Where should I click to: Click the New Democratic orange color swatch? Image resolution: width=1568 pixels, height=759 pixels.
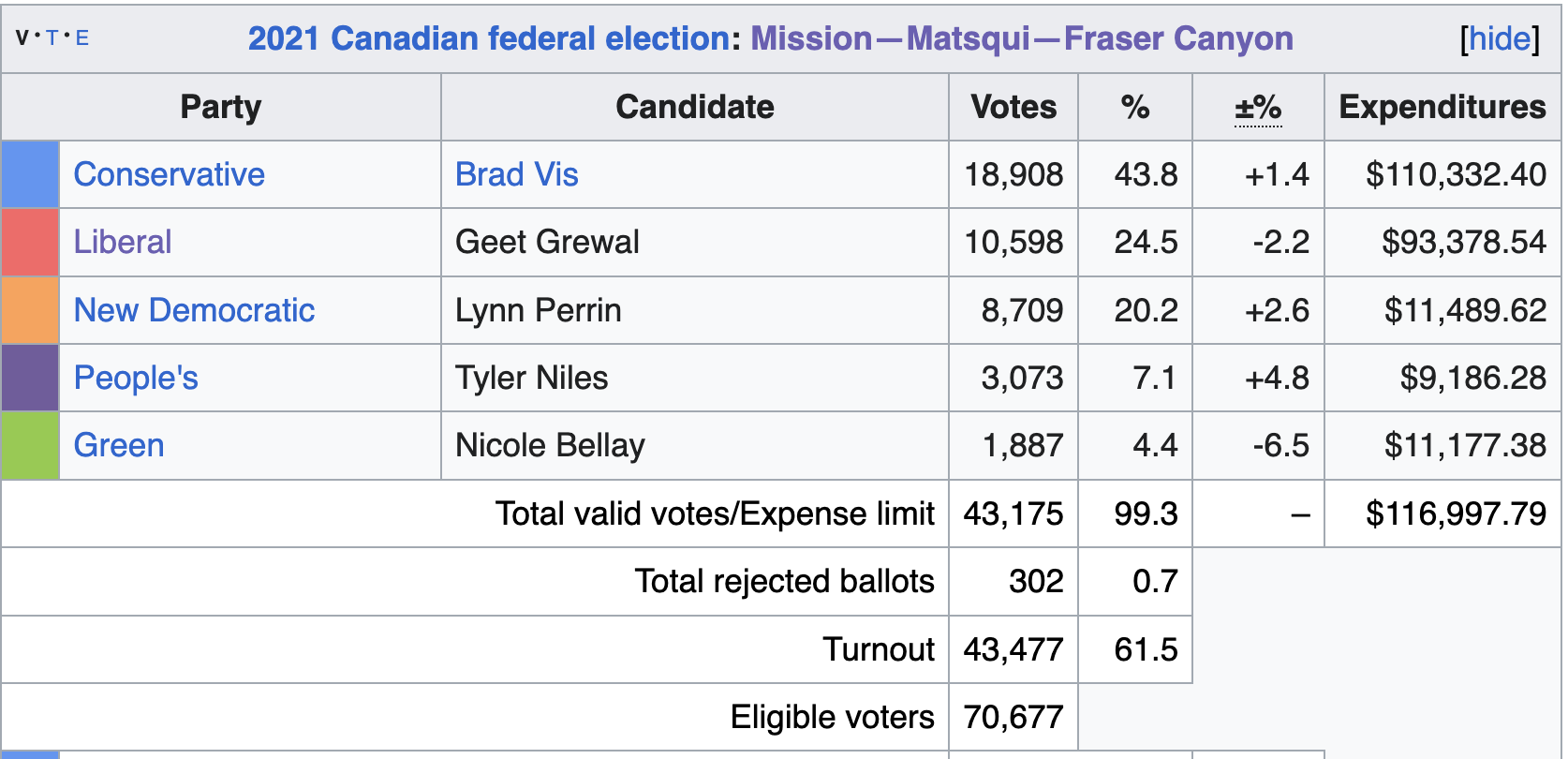pos(30,310)
